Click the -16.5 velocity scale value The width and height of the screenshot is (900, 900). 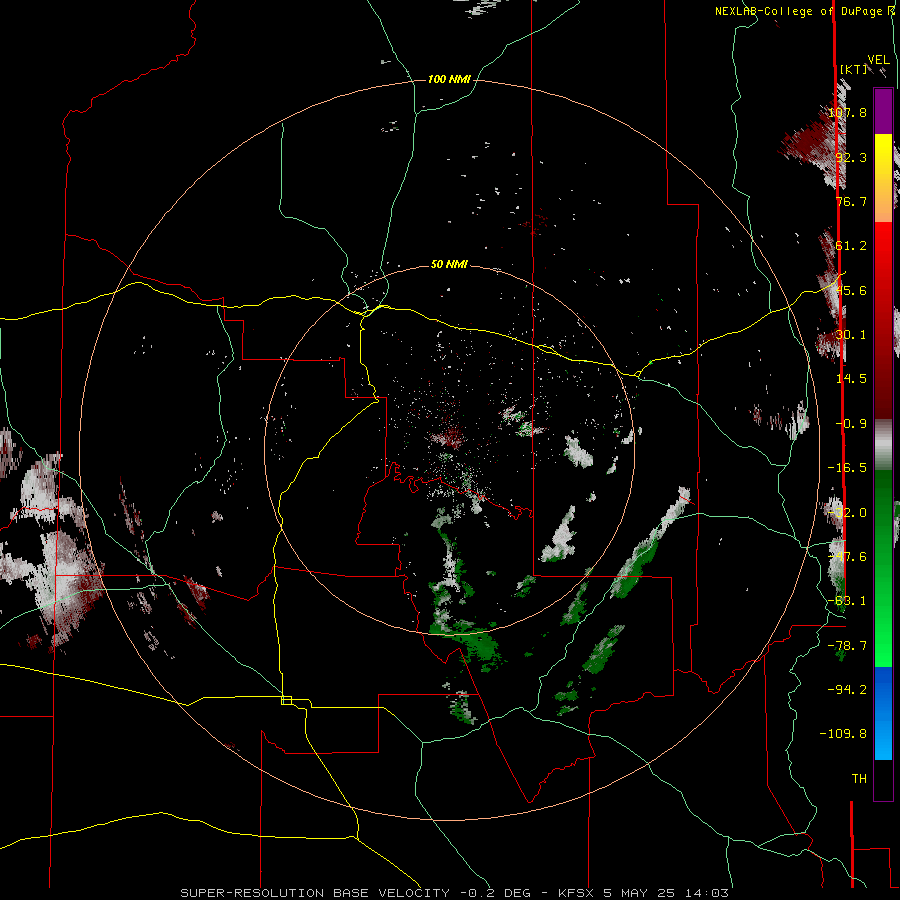pyautogui.click(x=847, y=468)
